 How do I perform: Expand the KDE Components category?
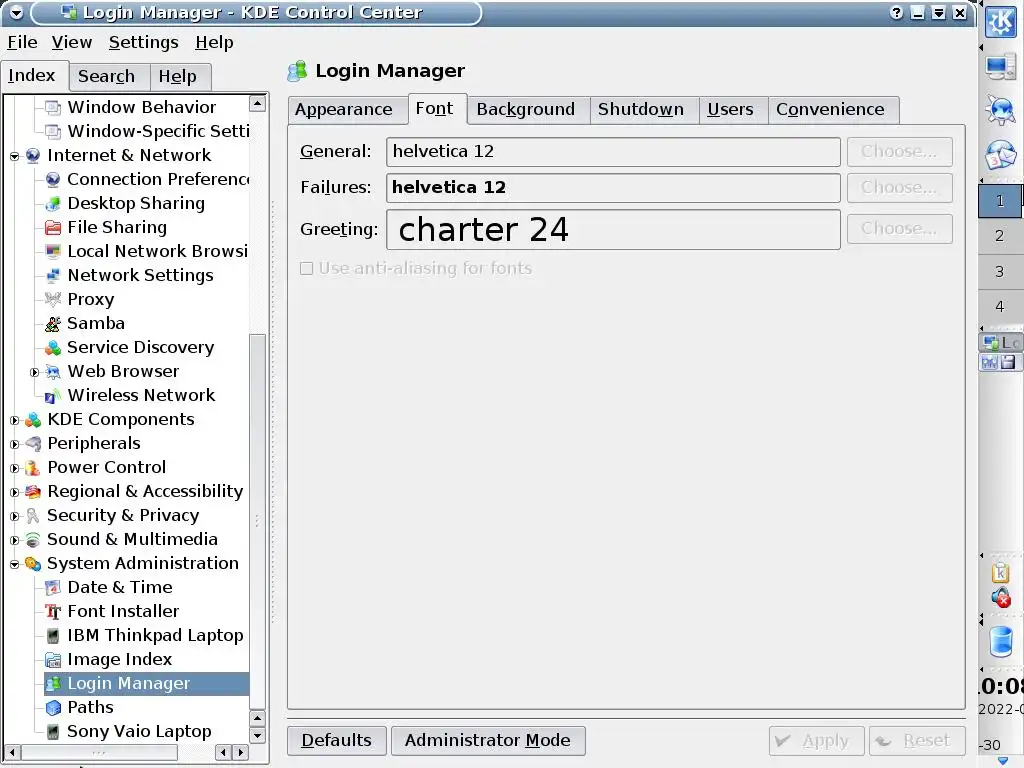(x=14, y=421)
